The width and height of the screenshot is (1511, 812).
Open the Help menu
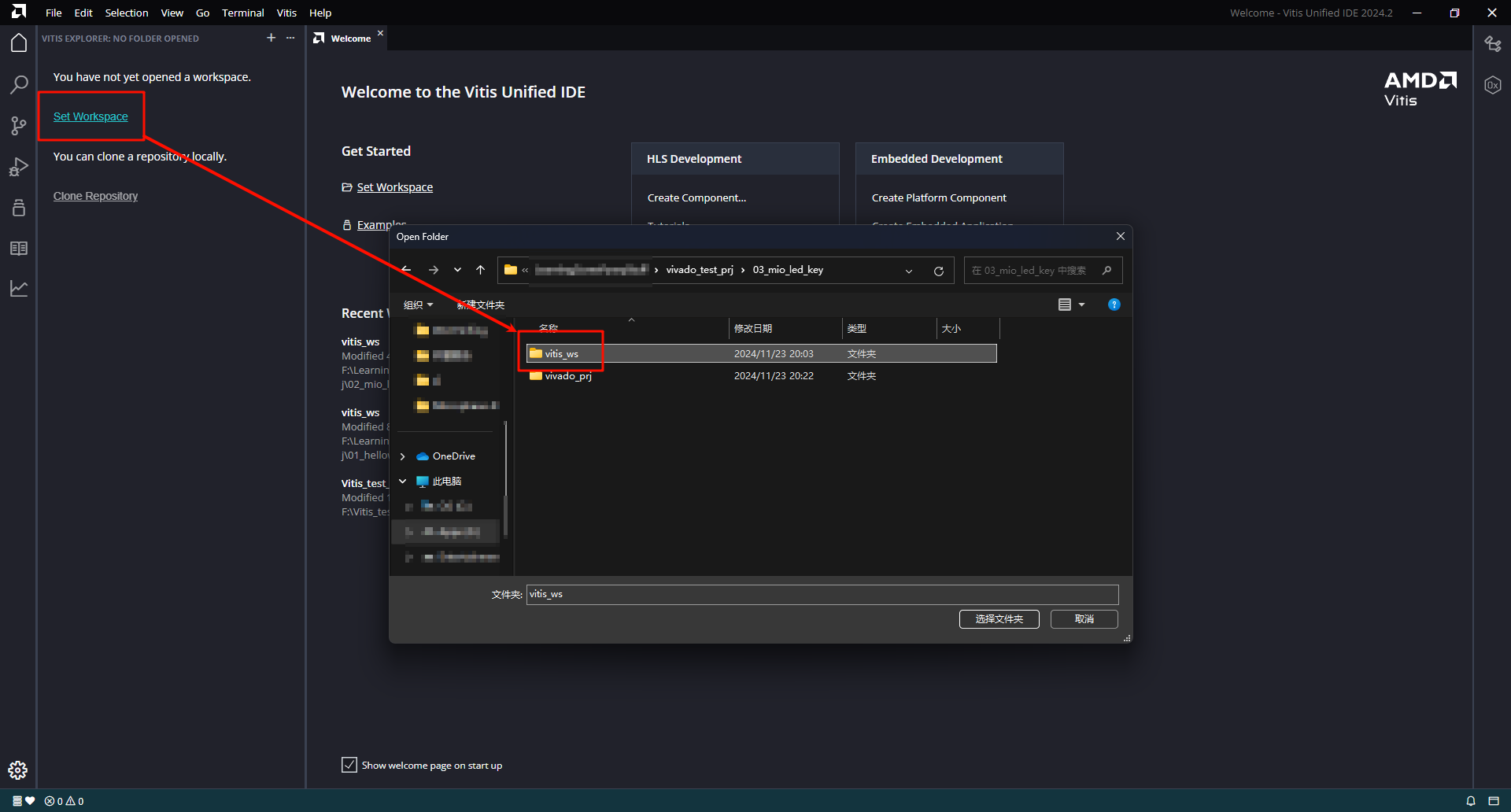click(x=320, y=13)
